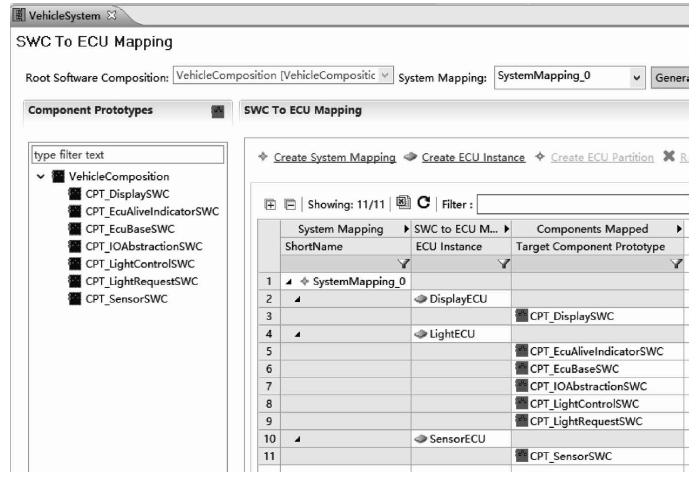This screenshot has height=490, width=696.
Task: Open the Root Software Composition combo box
Action: point(384,76)
